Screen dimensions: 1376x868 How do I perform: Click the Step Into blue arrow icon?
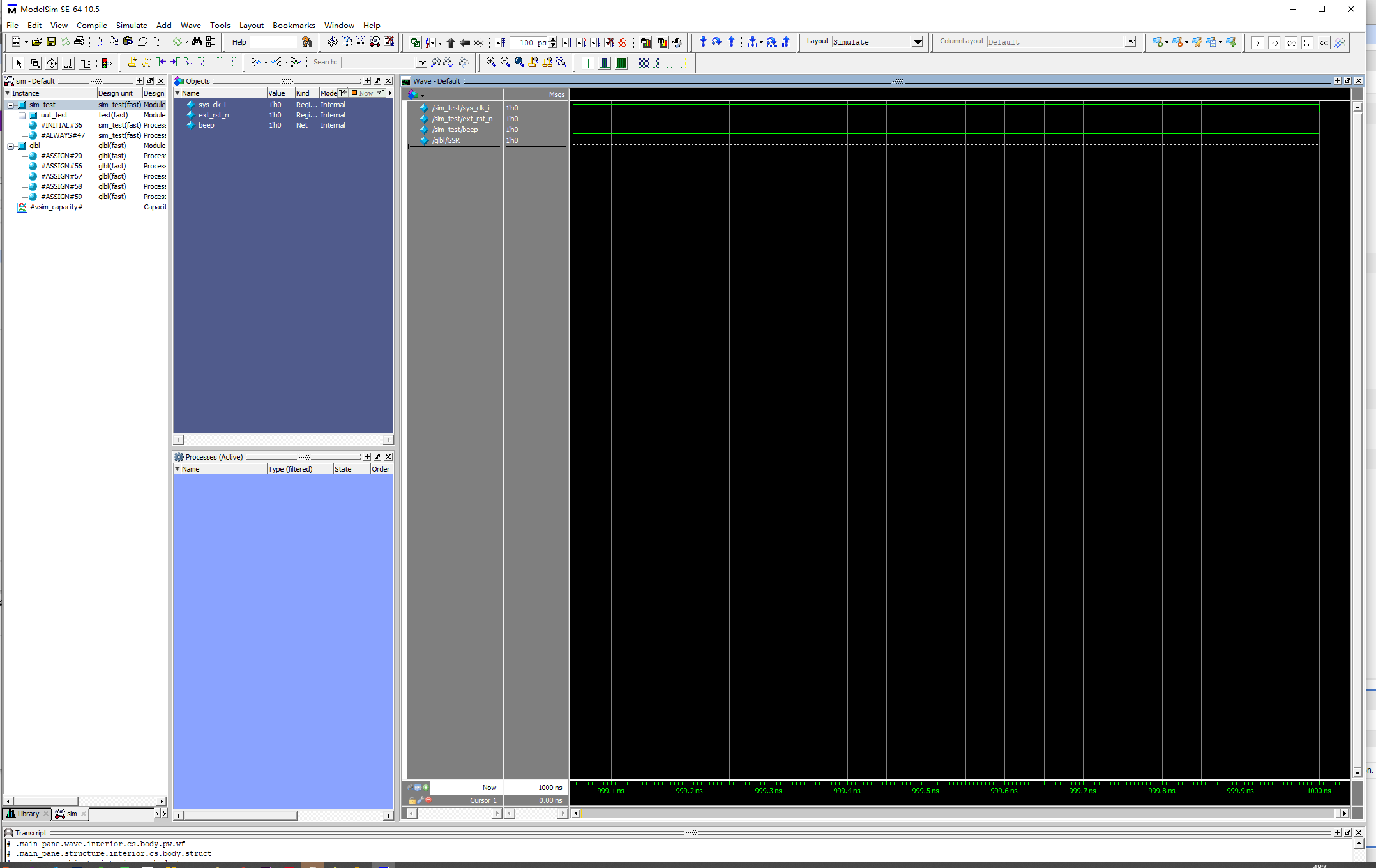tap(703, 42)
